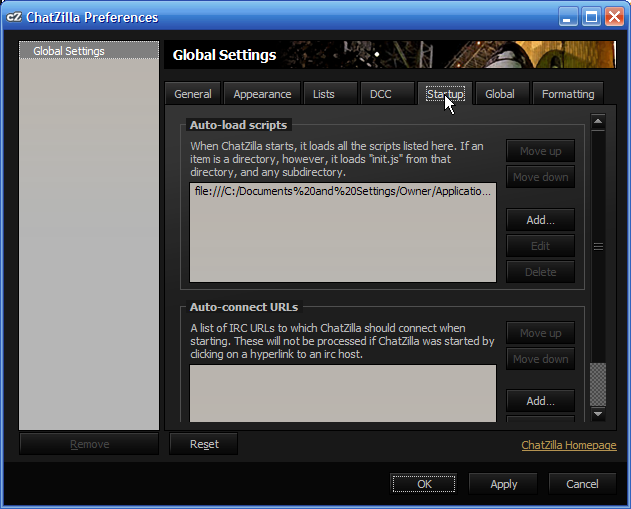Click the scrollbar up arrow
This screenshot has width=631, height=509.
tap(598, 121)
